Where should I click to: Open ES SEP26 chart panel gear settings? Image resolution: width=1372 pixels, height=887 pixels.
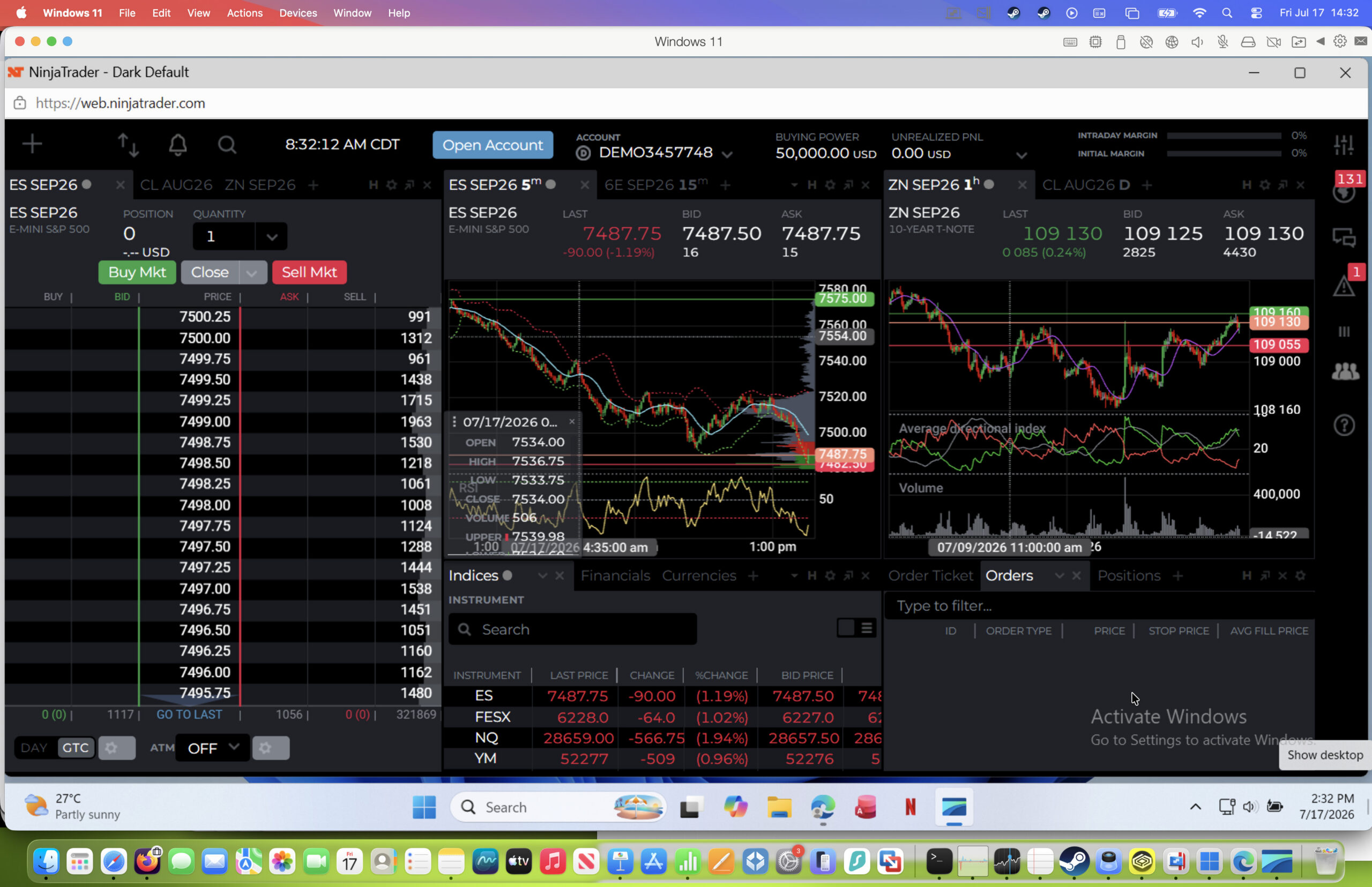[x=830, y=185]
